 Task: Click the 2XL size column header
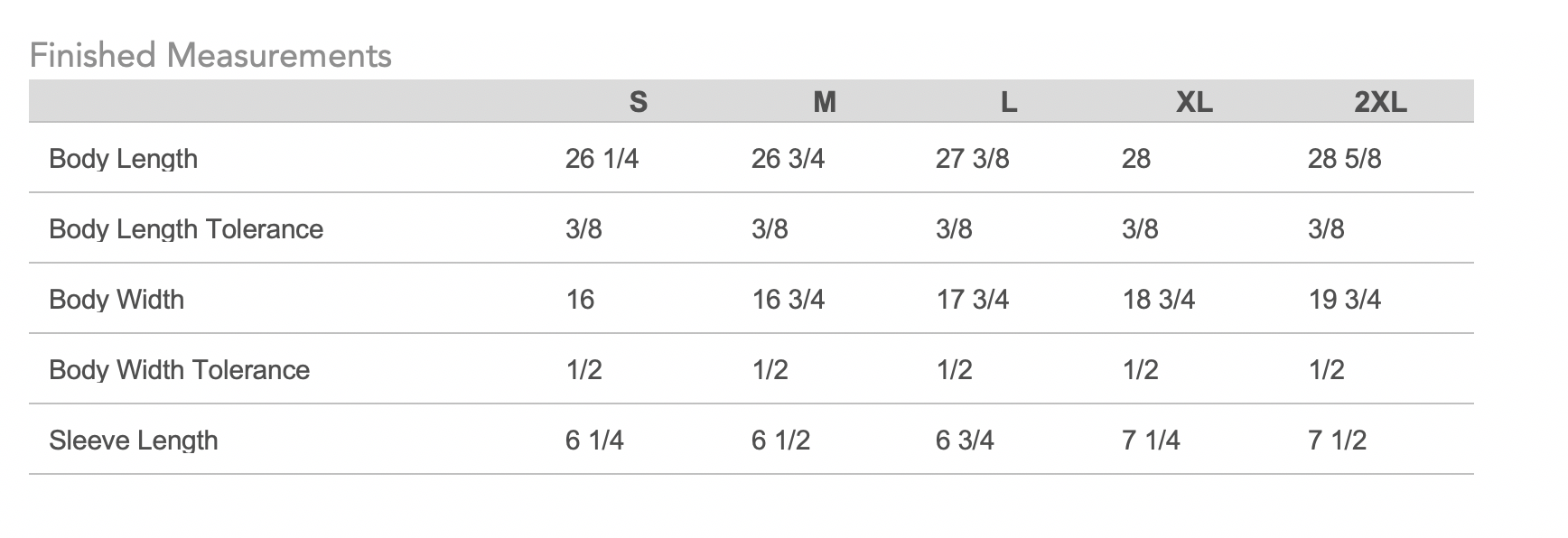[x=1380, y=102]
